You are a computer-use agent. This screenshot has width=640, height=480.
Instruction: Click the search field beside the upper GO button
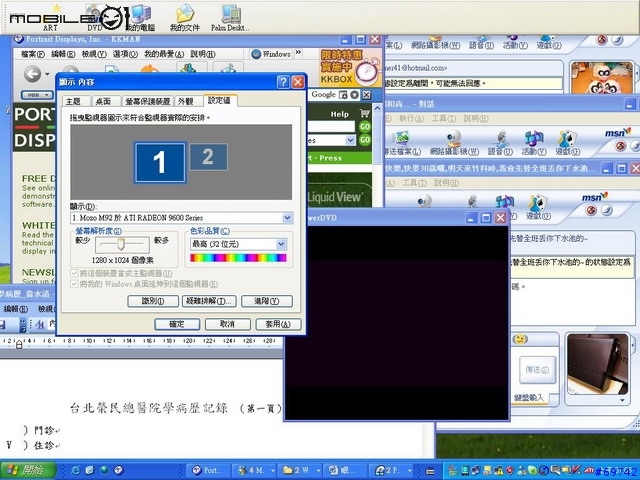tap(331, 127)
